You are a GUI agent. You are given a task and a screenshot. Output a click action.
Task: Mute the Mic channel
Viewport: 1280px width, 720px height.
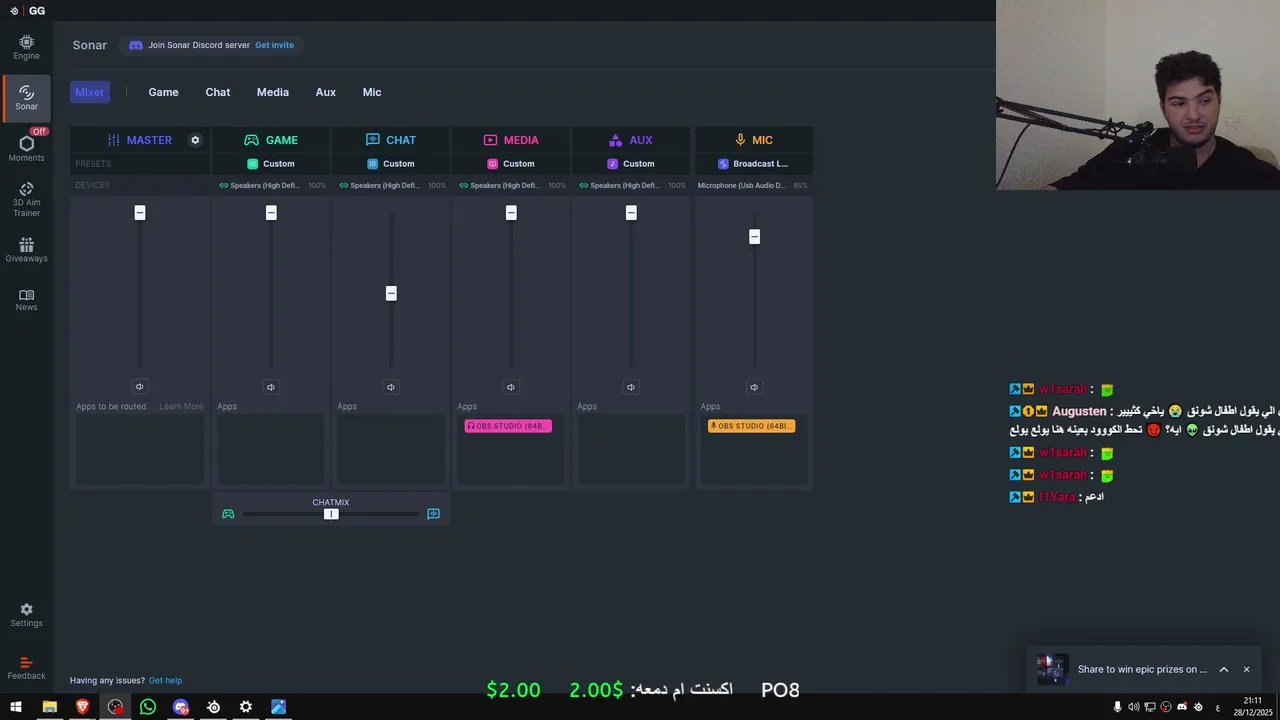coord(754,387)
